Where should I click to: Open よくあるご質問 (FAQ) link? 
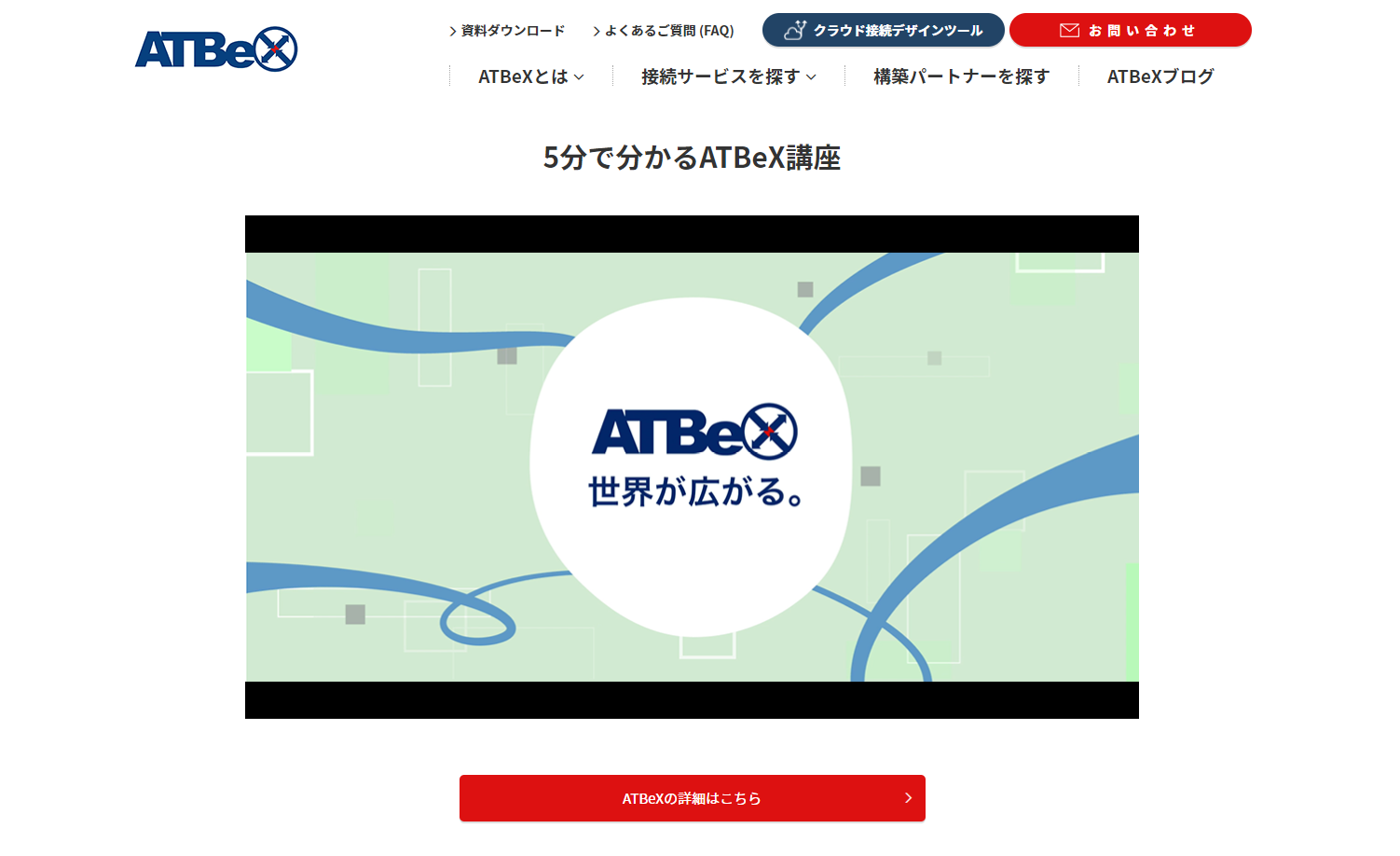click(669, 31)
